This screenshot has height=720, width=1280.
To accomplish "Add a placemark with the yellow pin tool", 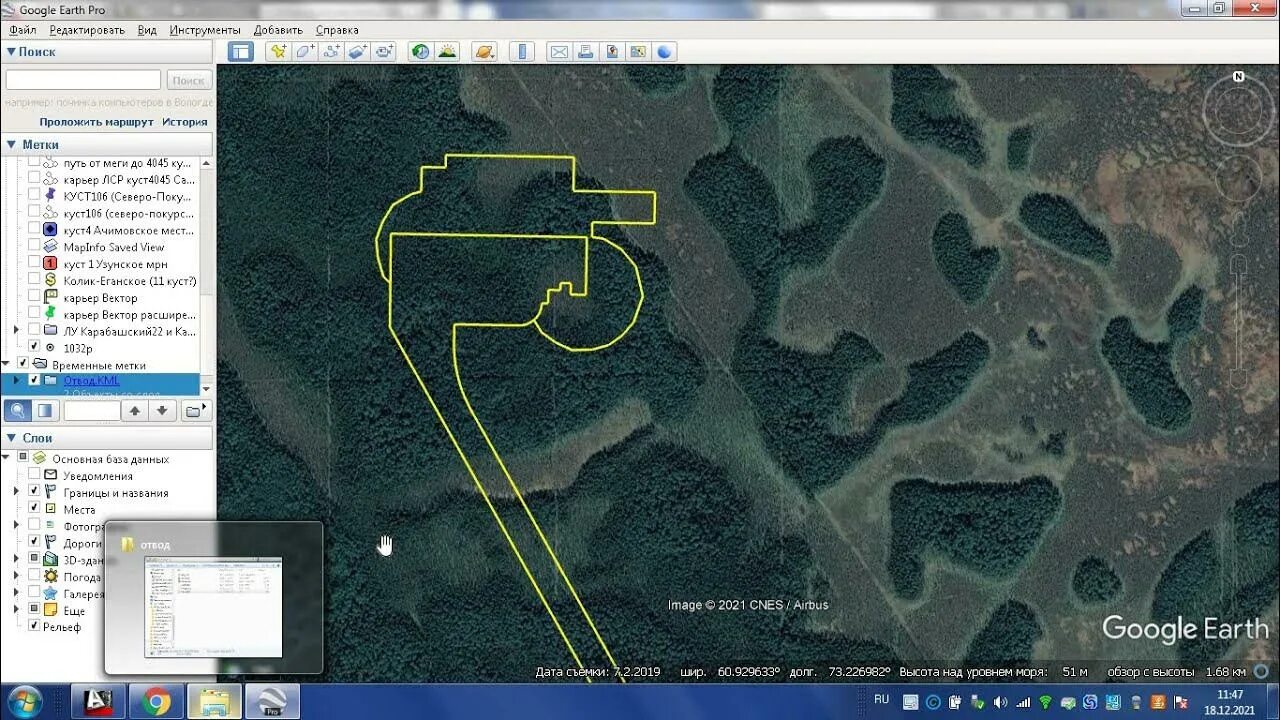I will click(x=278, y=51).
